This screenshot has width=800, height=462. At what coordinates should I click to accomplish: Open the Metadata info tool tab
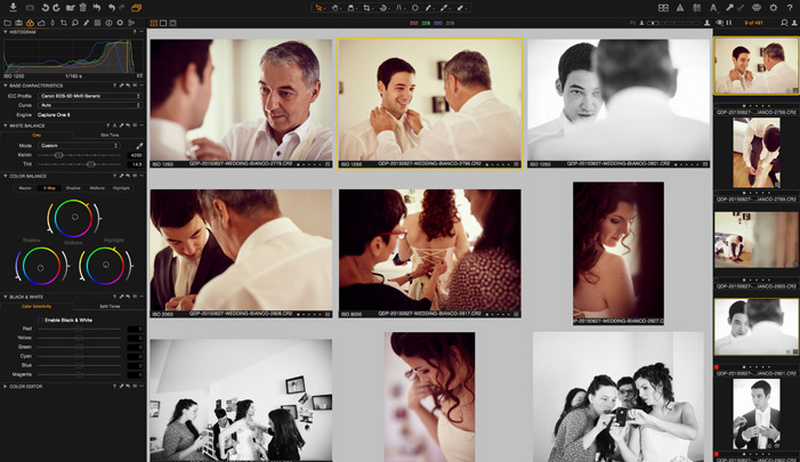click(x=109, y=23)
